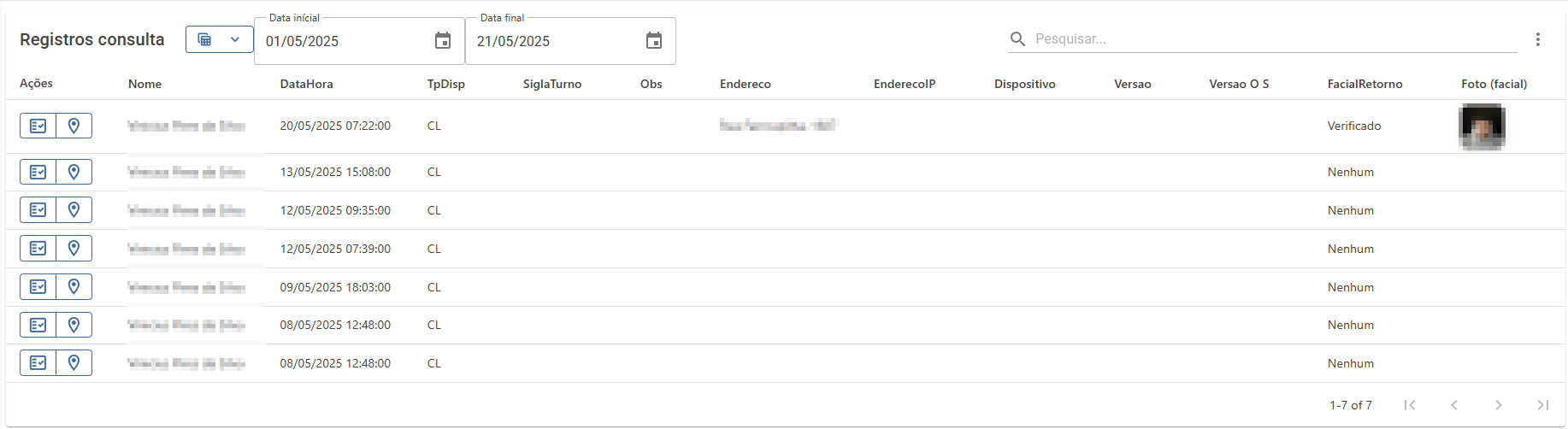Click the 1-7 of 7 pagination label
Image resolution: width=1568 pixels, height=429 pixels.
click(x=1350, y=405)
